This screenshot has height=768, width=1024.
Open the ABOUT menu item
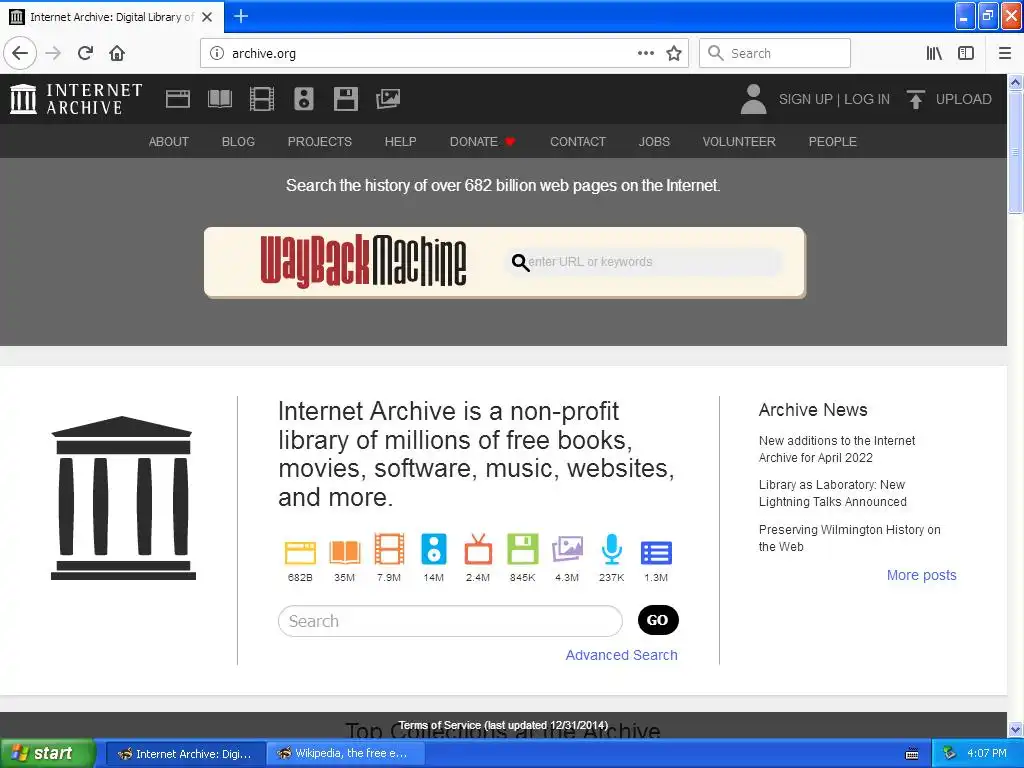(x=168, y=142)
